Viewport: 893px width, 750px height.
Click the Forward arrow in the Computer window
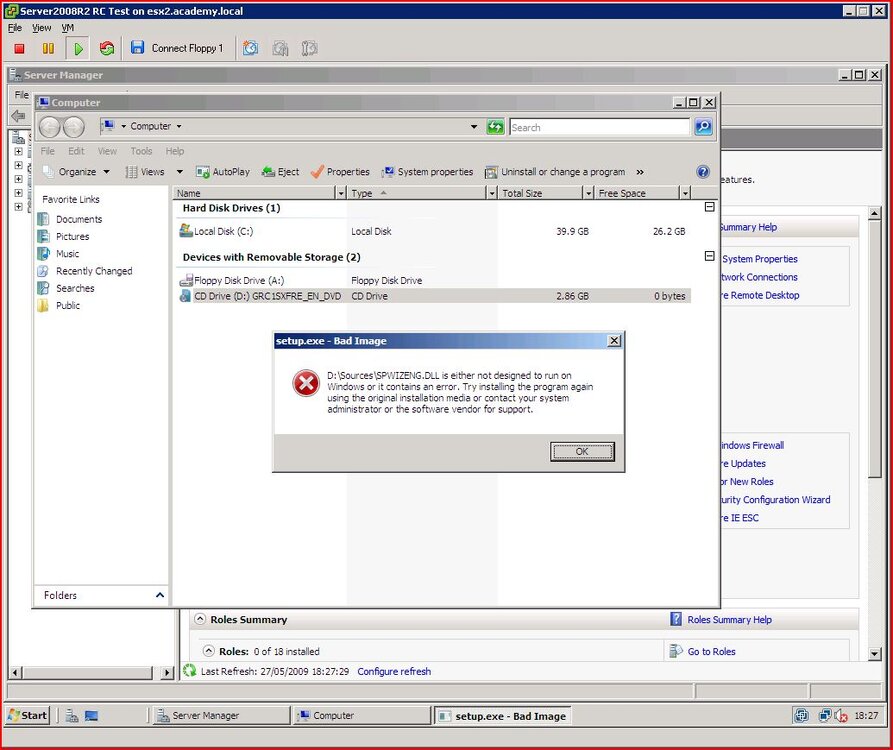pos(74,126)
